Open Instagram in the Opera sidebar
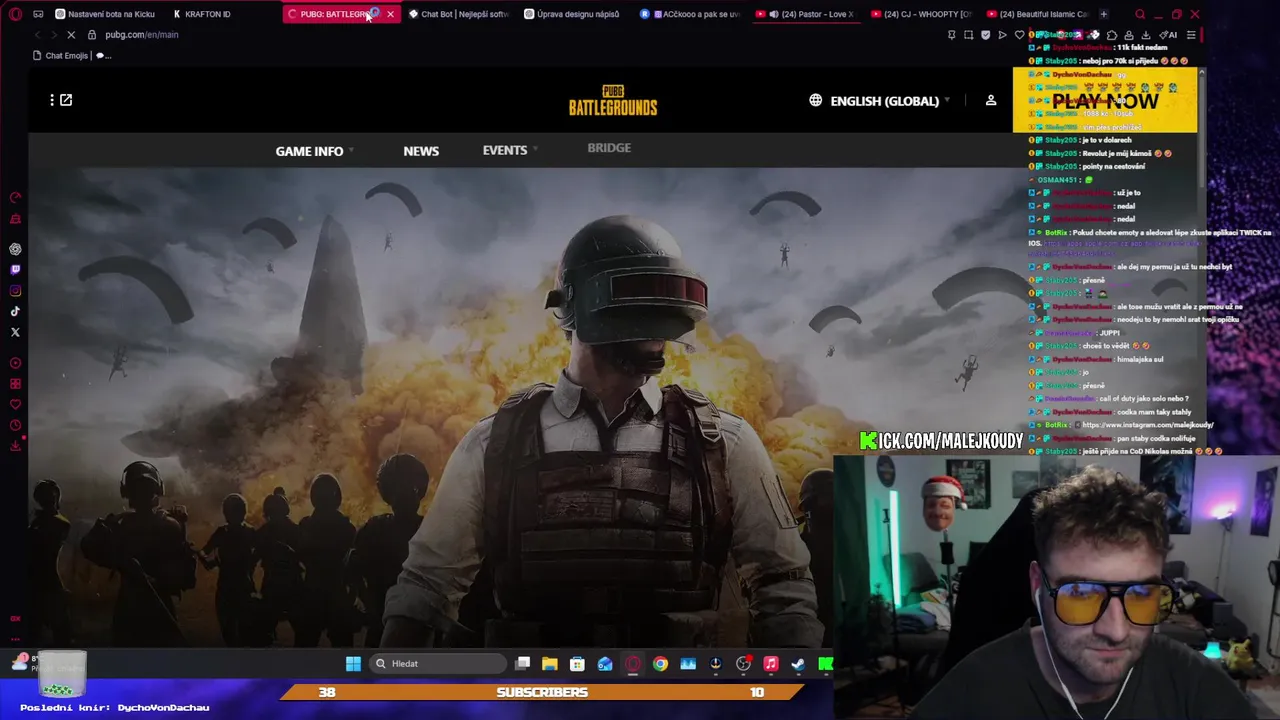The width and height of the screenshot is (1280, 720). click(15, 291)
